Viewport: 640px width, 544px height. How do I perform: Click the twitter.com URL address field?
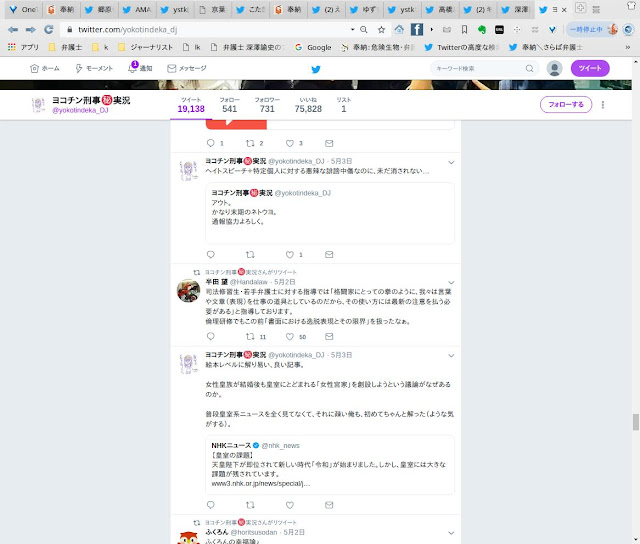pos(204,29)
